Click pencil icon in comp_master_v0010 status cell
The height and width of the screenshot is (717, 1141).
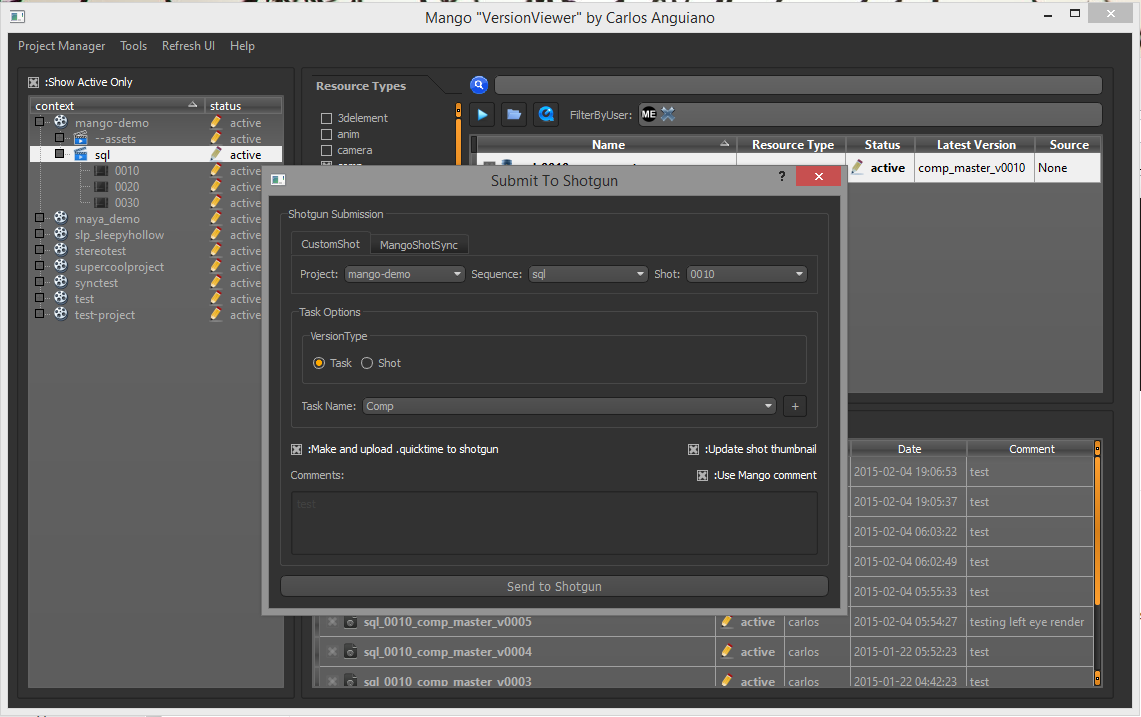point(858,167)
